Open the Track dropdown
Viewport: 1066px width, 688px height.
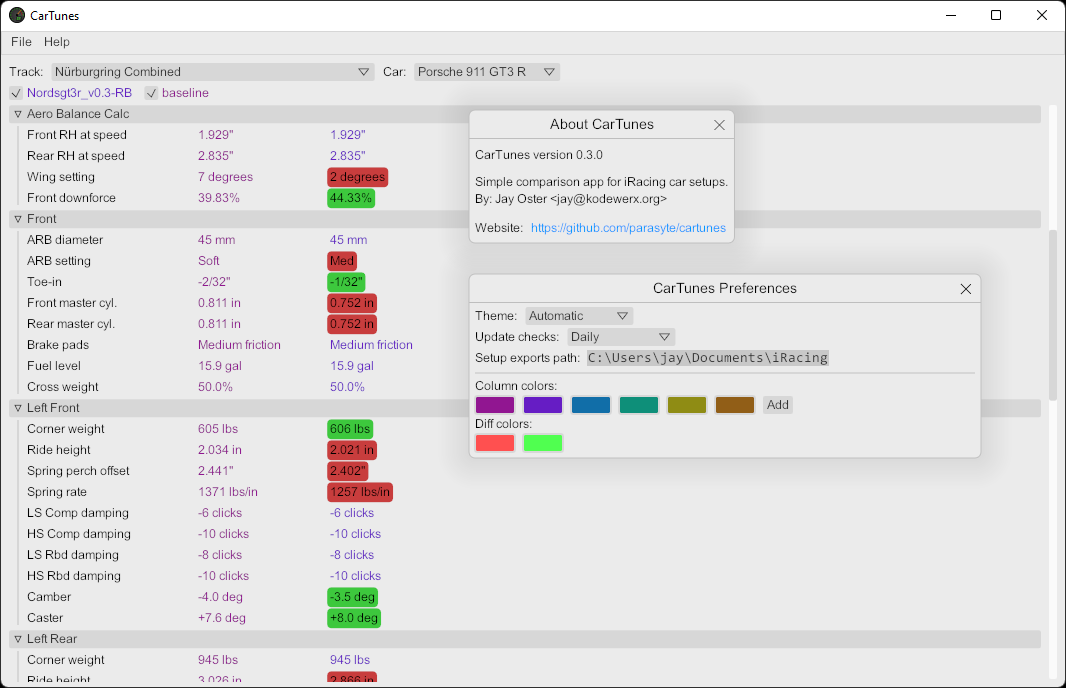[213, 72]
